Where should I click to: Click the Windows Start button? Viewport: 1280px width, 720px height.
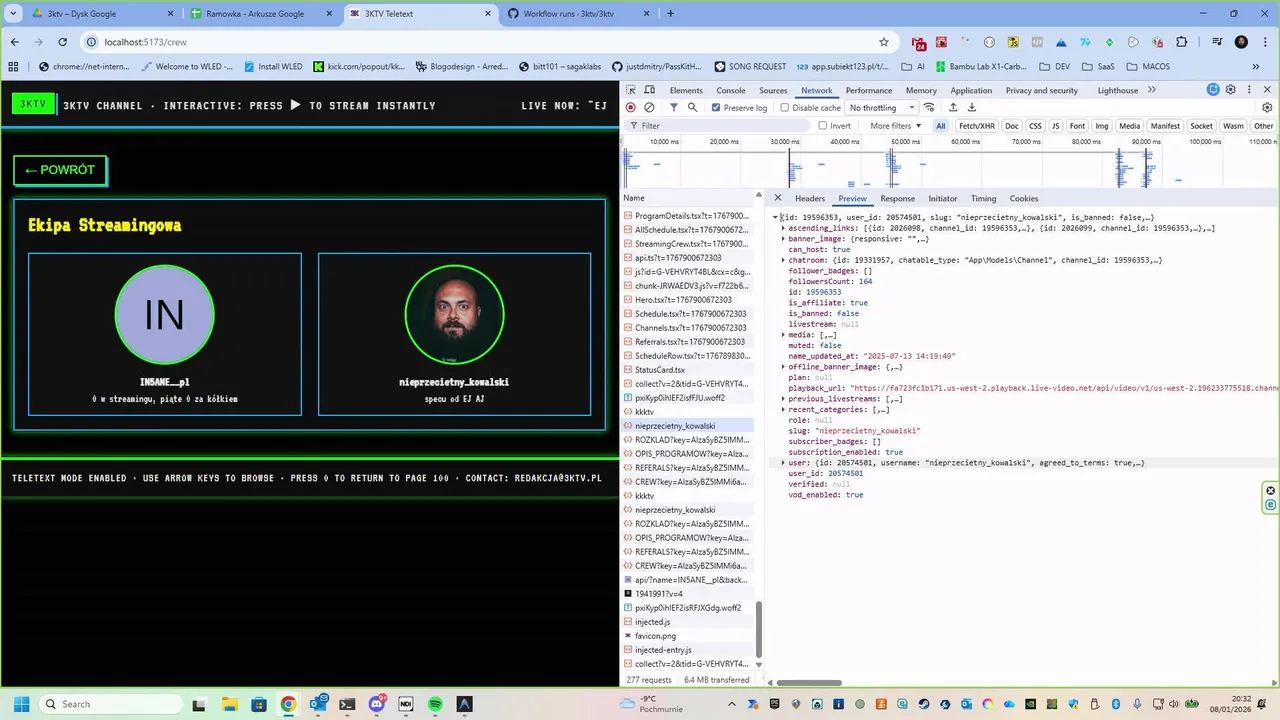(x=21, y=704)
